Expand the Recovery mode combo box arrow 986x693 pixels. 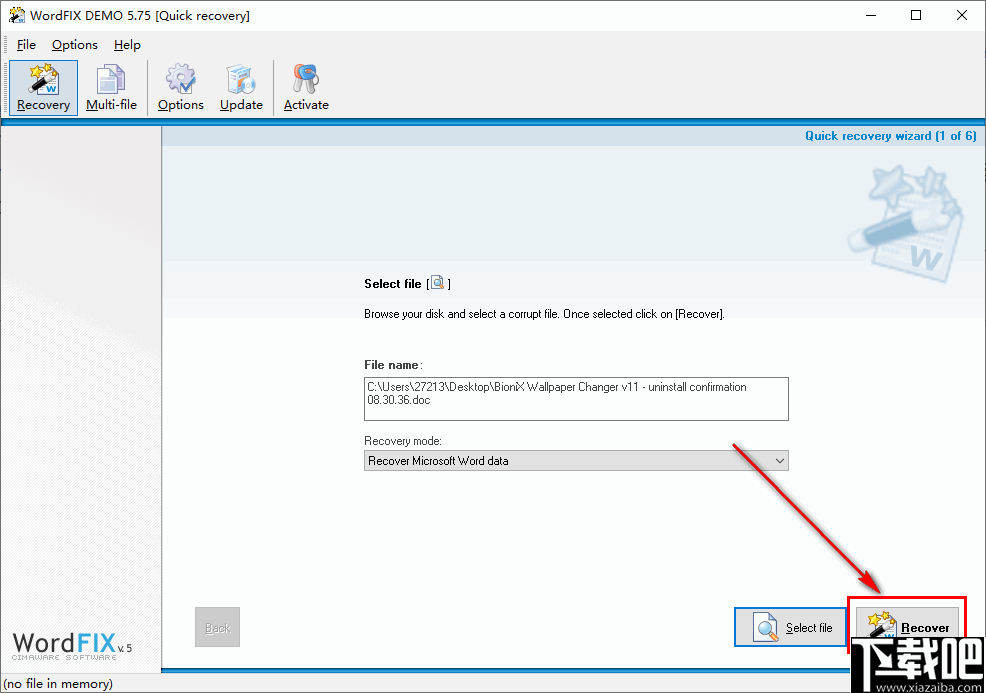click(780, 460)
